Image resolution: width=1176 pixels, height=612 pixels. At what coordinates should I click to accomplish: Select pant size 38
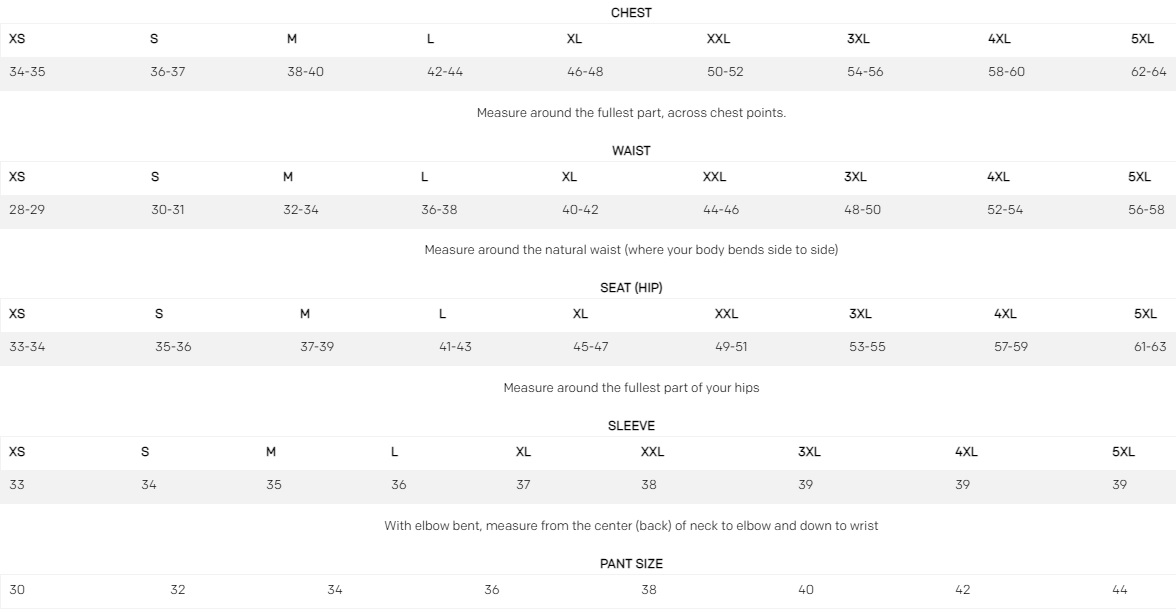(x=649, y=590)
